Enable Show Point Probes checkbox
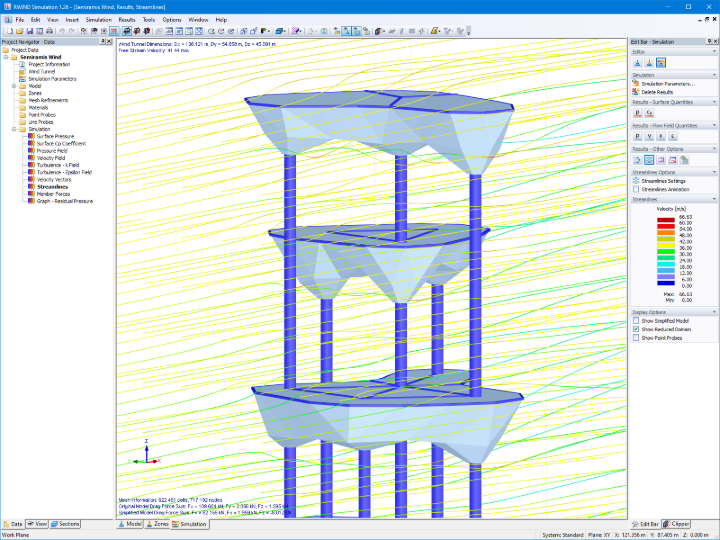Screen dimensions: 720x540 click(636, 338)
